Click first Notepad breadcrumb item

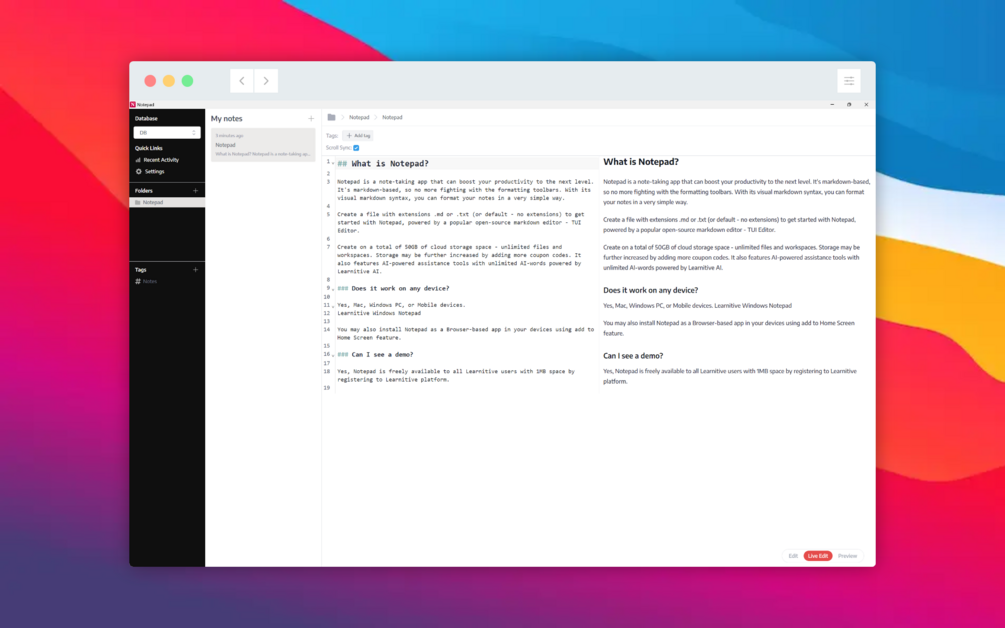click(x=359, y=117)
